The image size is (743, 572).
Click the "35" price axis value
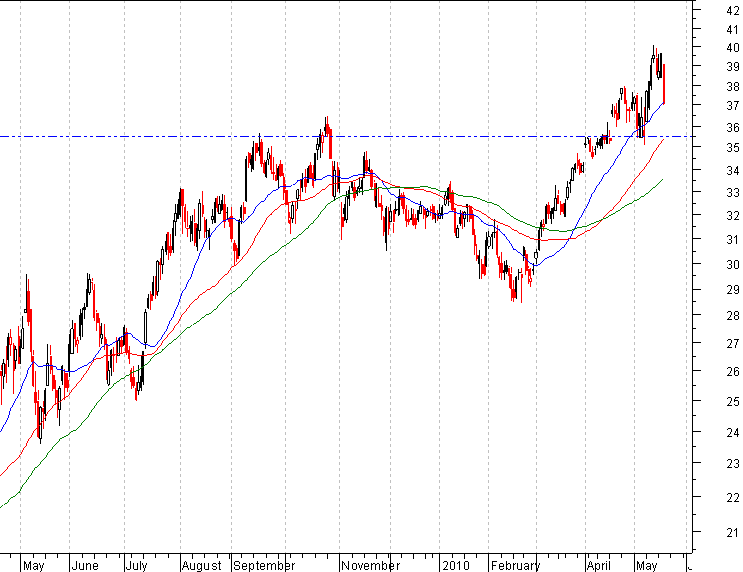pyautogui.click(x=733, y=148)
